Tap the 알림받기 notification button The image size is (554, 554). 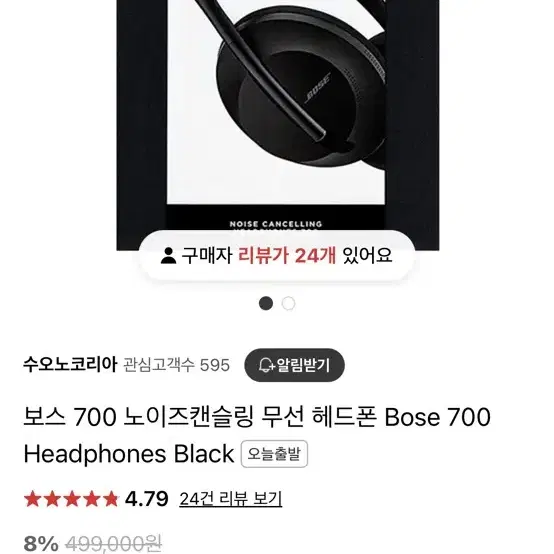coord(294,365)
